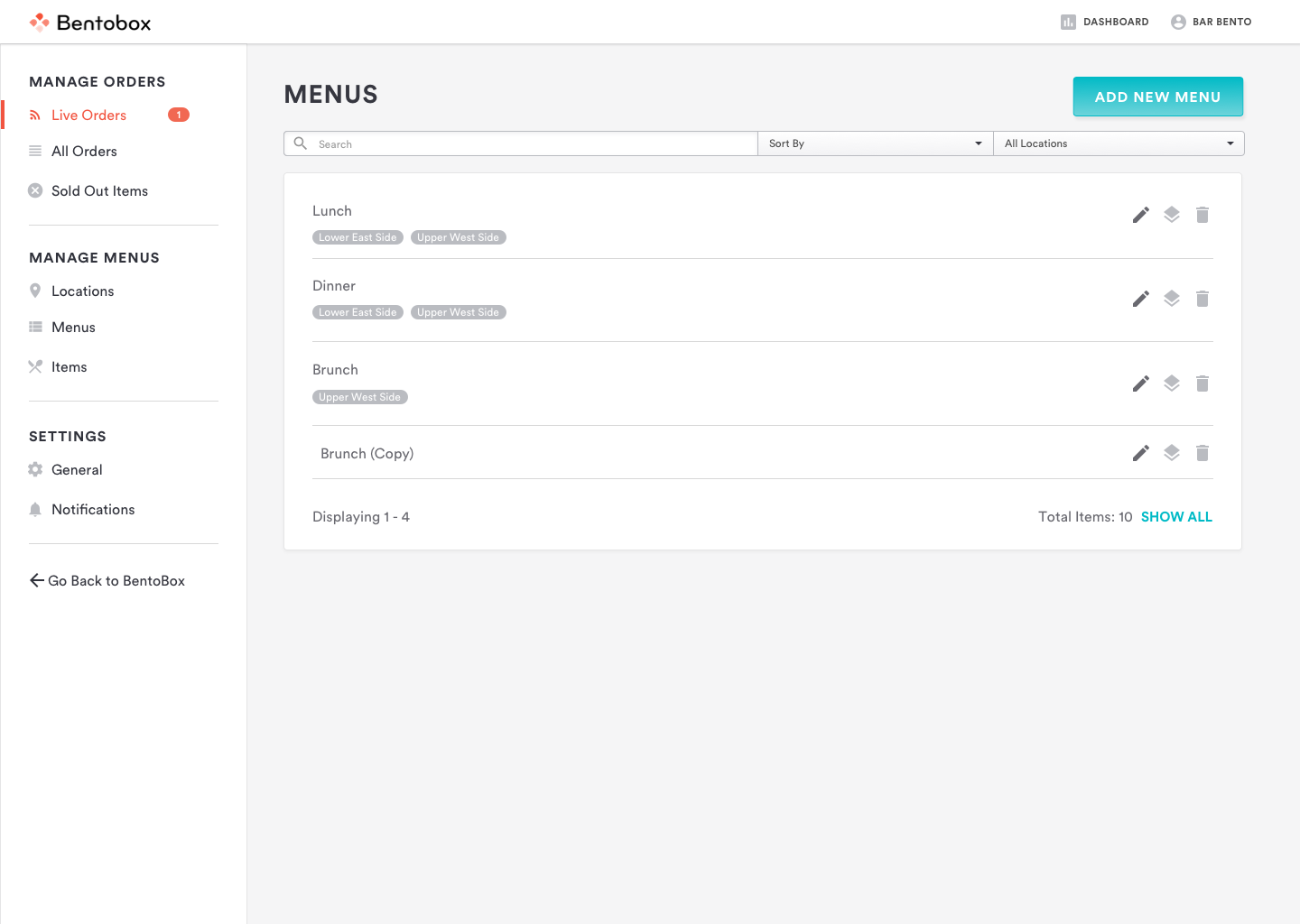1300x924 pixels.
Task: Delete the Lunch menu with trash icon
Action: [x=1202, y=215]
